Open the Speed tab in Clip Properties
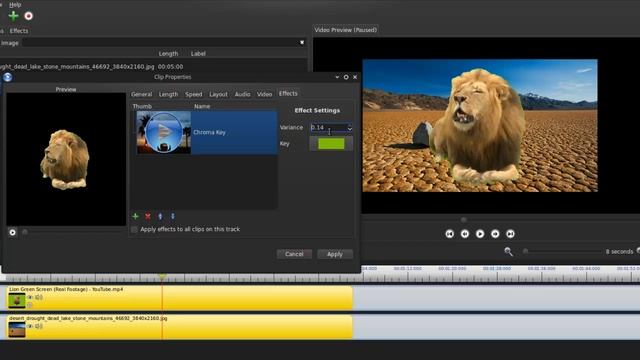640x360 pixels. (193, 94)
